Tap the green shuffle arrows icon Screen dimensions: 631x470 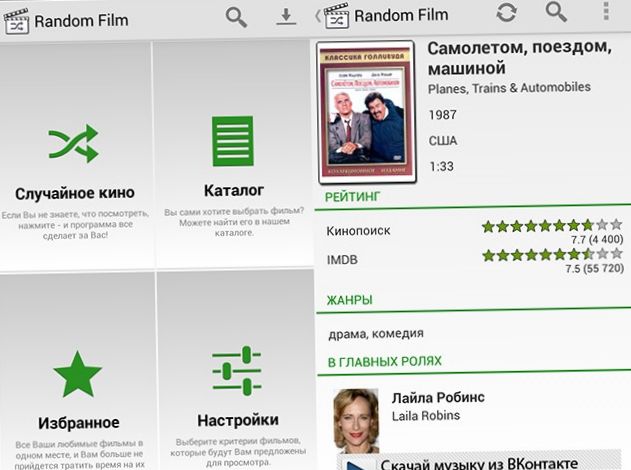coord(74,144)
